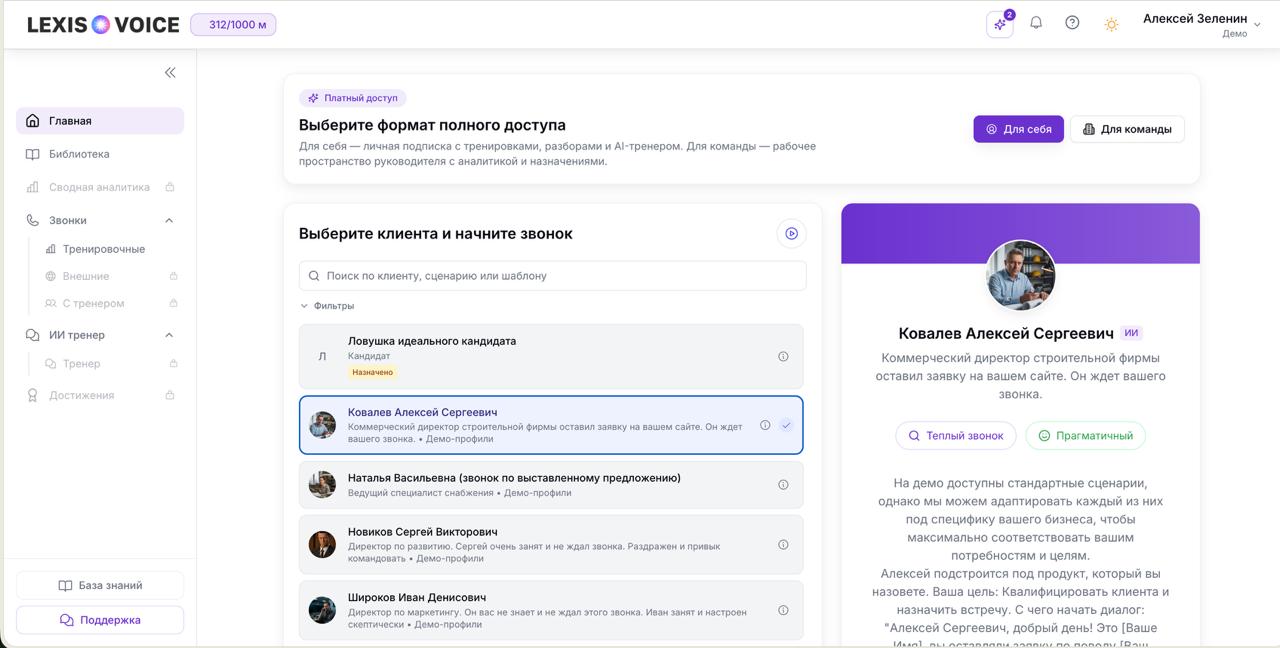1280x648 pixels.
Task: Focus the client search input field
Action: click(x=552, y=276)
